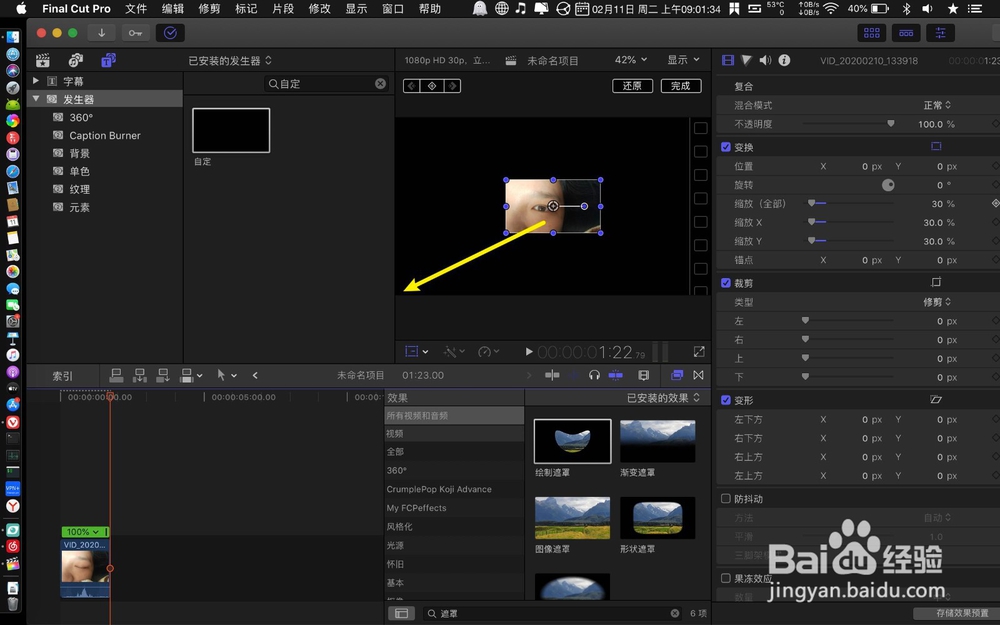Select the 绘制遮罩 effect thumbnail
The width and height of the screenshot is (1000, 625).
pyautogui.click(x=572, y=440)
